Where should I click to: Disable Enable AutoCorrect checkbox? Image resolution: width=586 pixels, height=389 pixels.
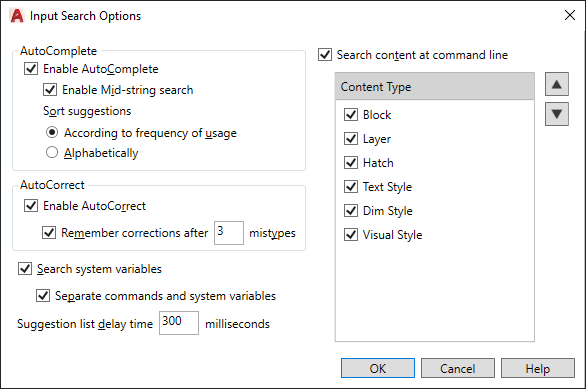point(31,206)
